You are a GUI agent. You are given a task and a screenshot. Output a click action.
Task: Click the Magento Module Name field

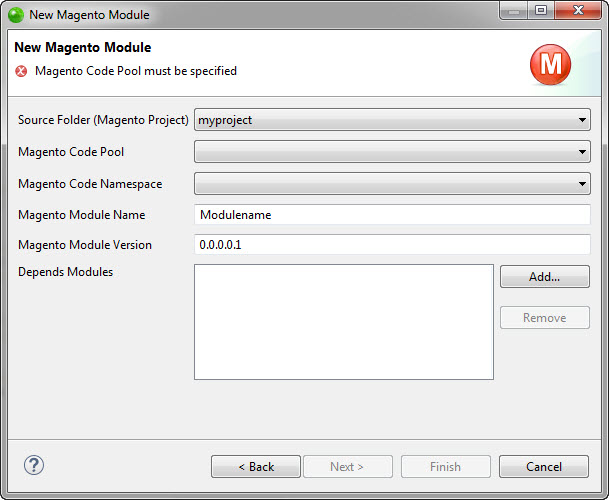[x=392, y=215]
